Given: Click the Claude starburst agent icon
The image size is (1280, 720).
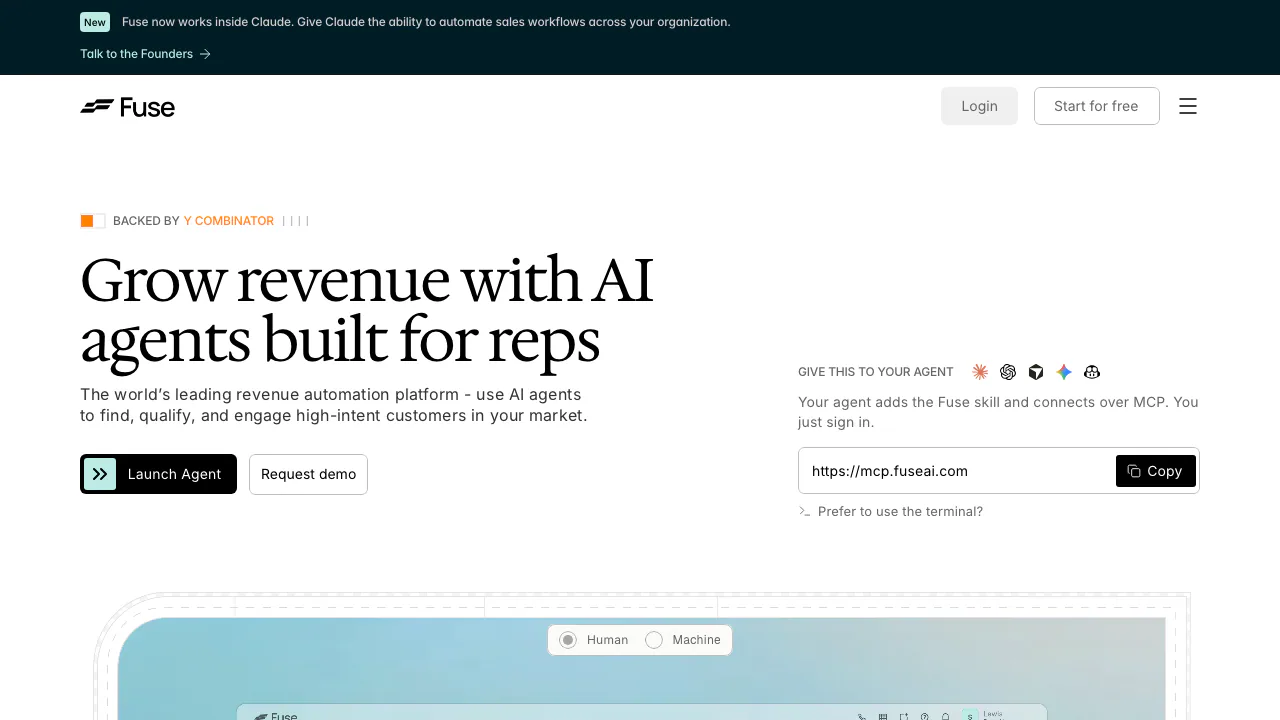Looking at the screenshot, I should (980, 372).
